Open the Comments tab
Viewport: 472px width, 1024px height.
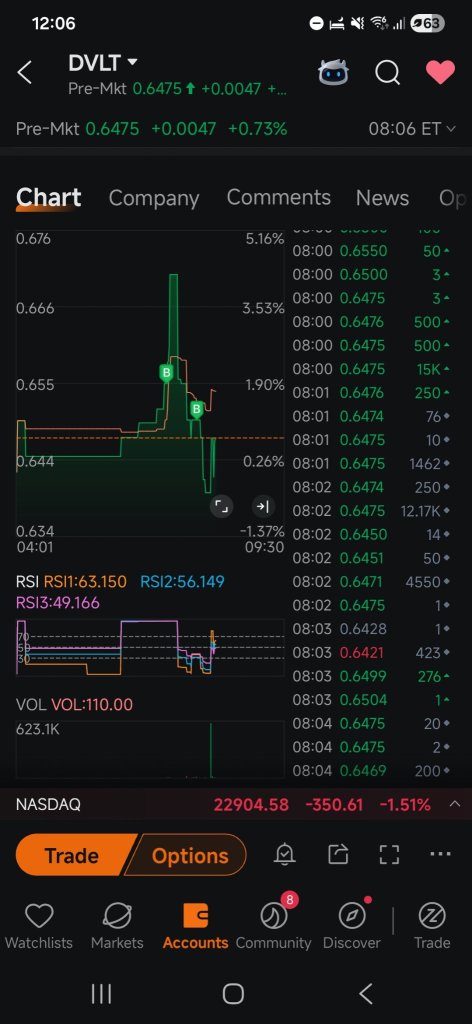point(278,197)
